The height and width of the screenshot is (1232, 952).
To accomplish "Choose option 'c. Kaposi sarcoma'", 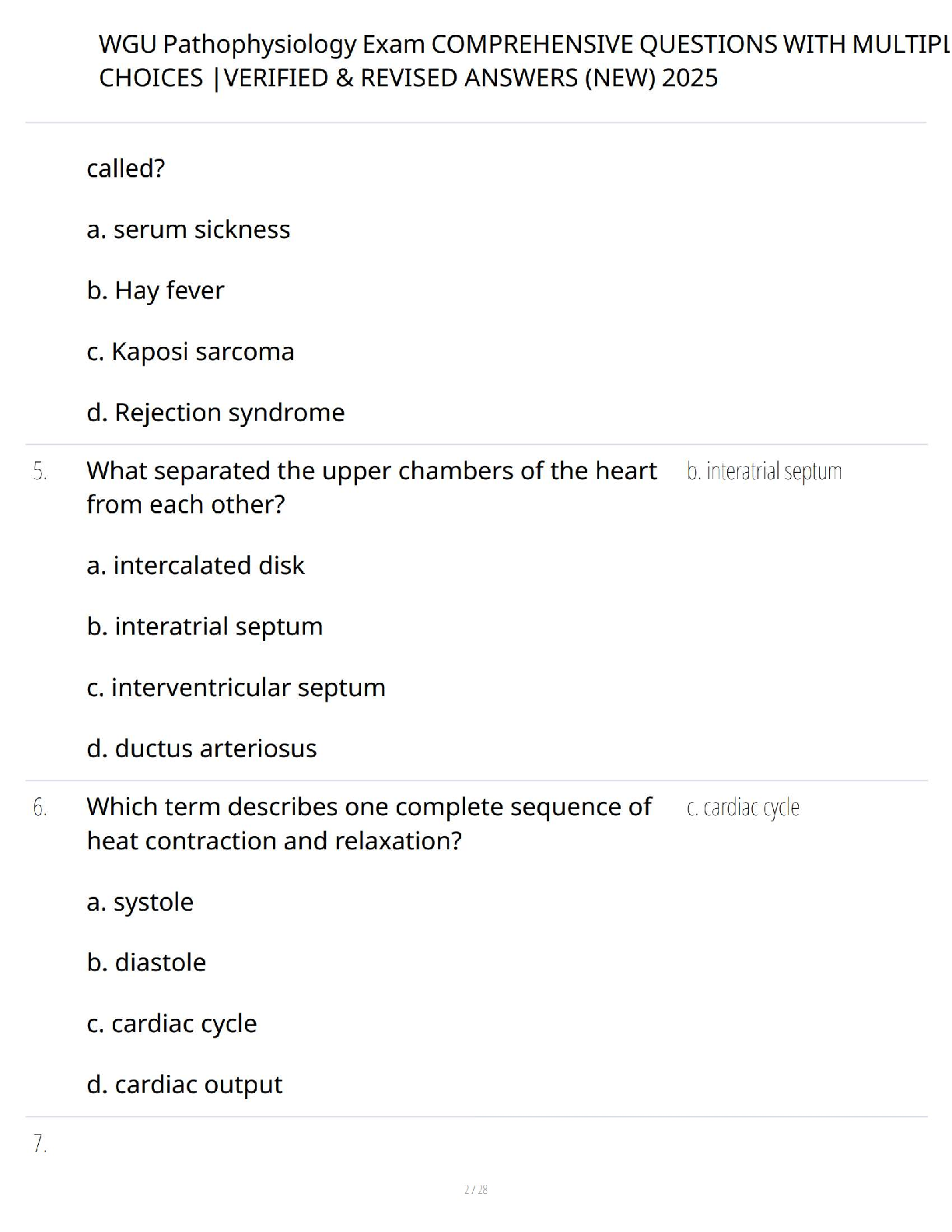I will coord(191,352).
